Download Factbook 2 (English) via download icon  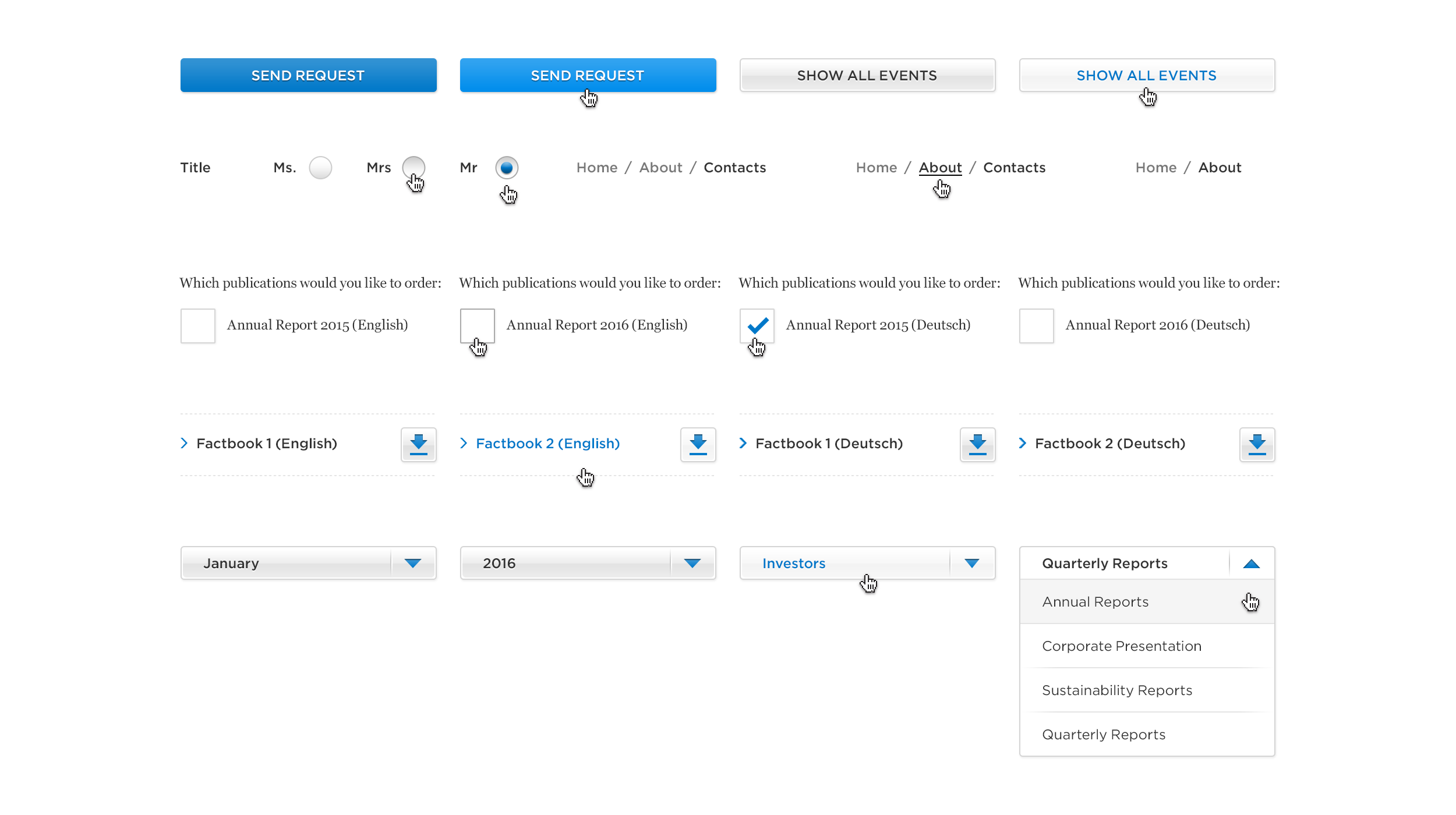698,444
